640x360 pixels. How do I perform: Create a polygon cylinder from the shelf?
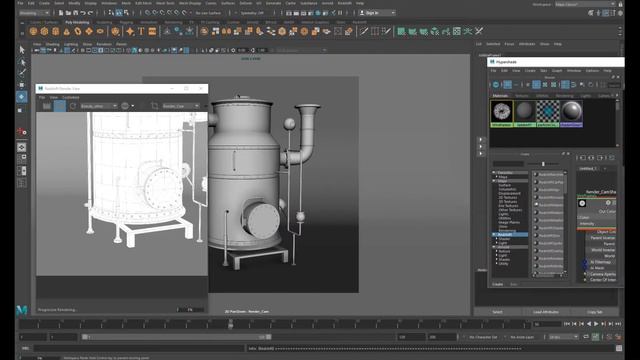coord(56,31)
